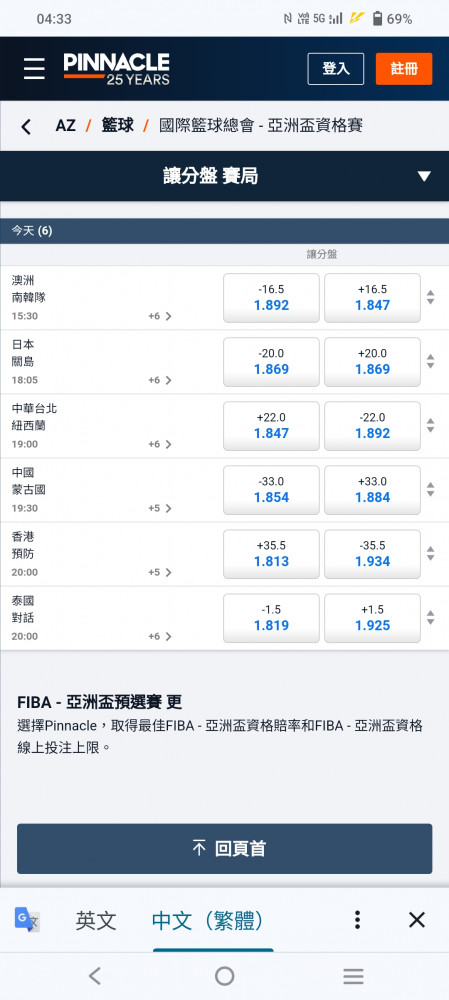This screenshot has width=449, height=1000.
Task: Tap the Pinnacle 25 Years logo
Action: coord(117,69)
